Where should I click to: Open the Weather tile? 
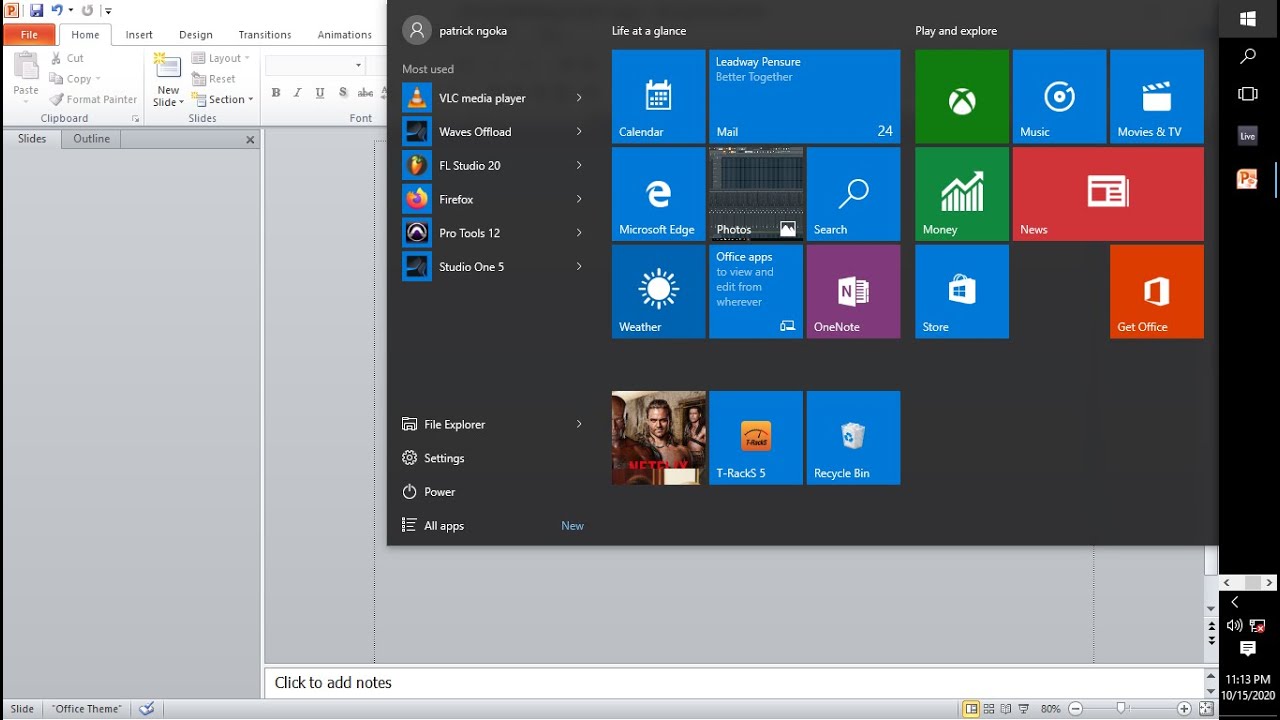658,292
